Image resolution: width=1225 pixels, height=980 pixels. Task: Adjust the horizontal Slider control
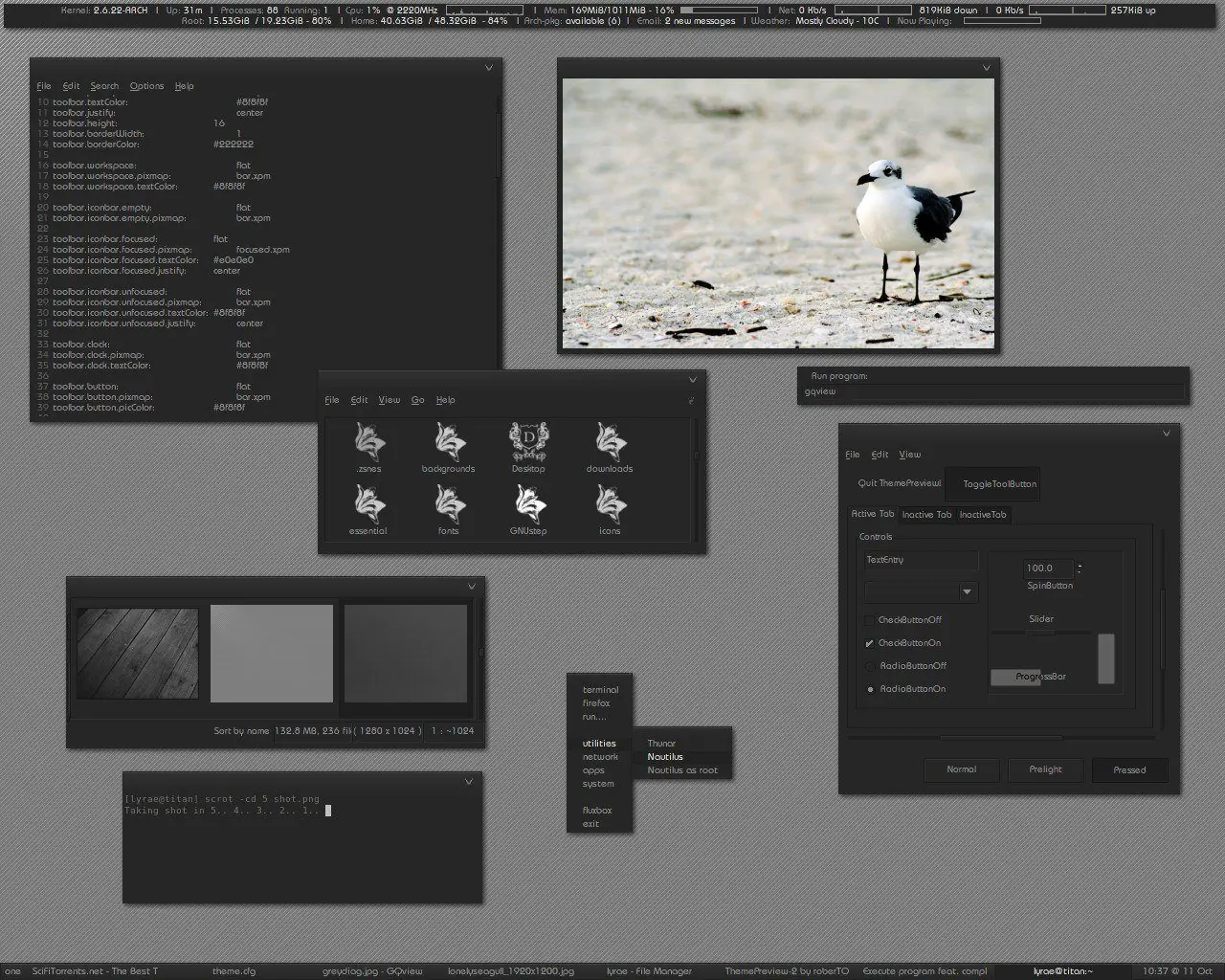click(x=1040, y=633)
